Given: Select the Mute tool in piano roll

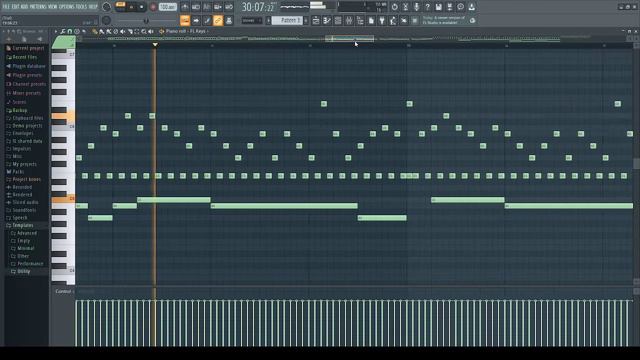Looking at the screenshot, I should pyautogui.click(x=122, y=31).
